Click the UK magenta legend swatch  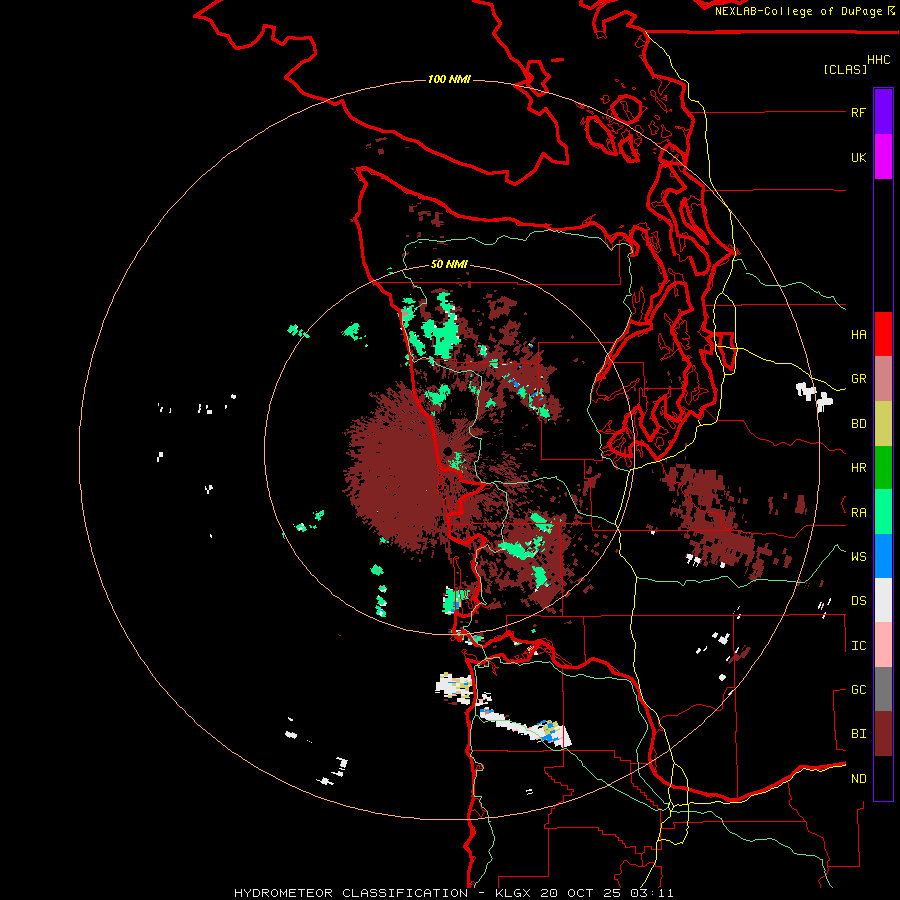click(883, 156)
